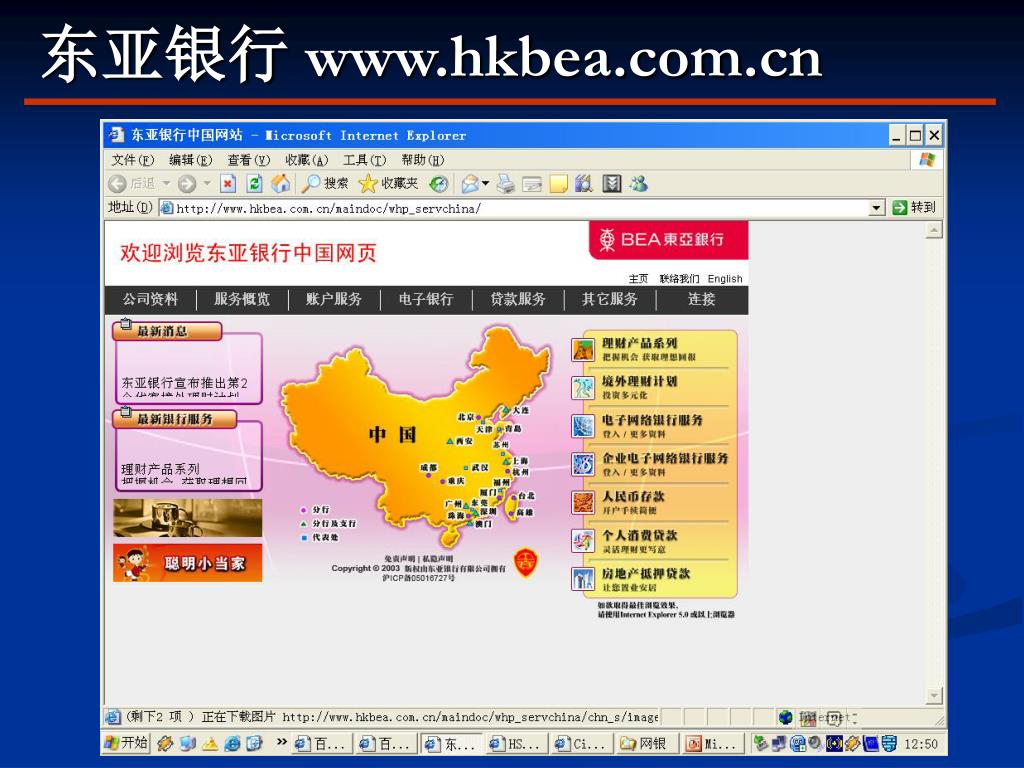This screenshot has width=1024, height=768.
Task: Select 服务概览 in site navigation
Action: click(x=242, y=299)
